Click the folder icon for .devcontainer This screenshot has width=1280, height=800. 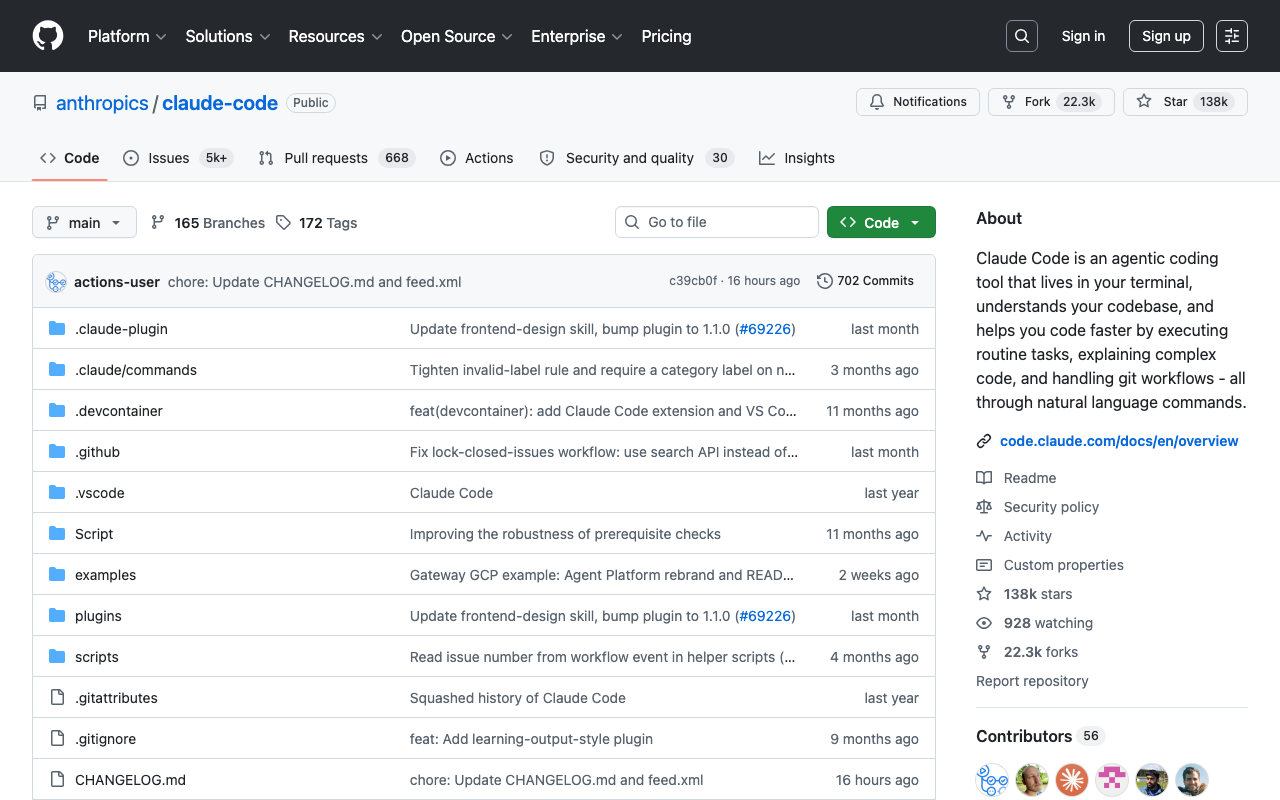click(x=57, y=411)
